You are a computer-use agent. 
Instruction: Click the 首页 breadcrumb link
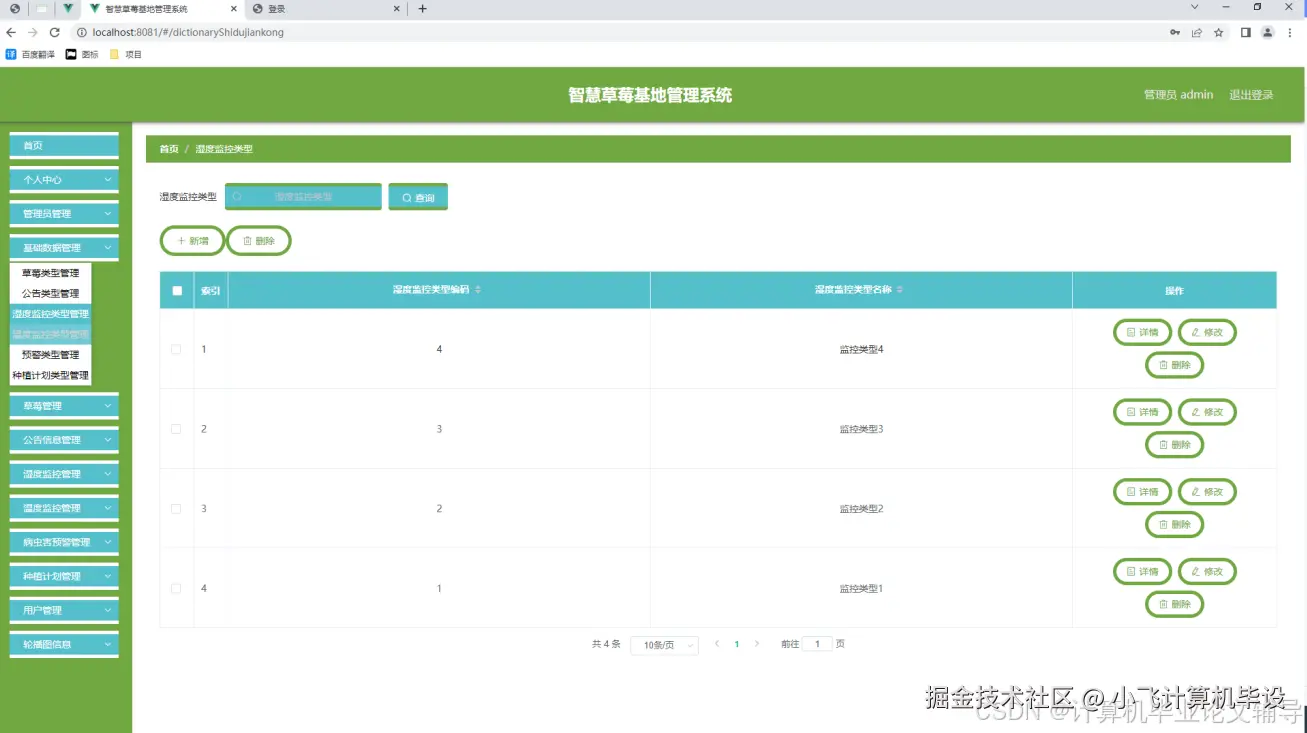click(x=169, y=149)
